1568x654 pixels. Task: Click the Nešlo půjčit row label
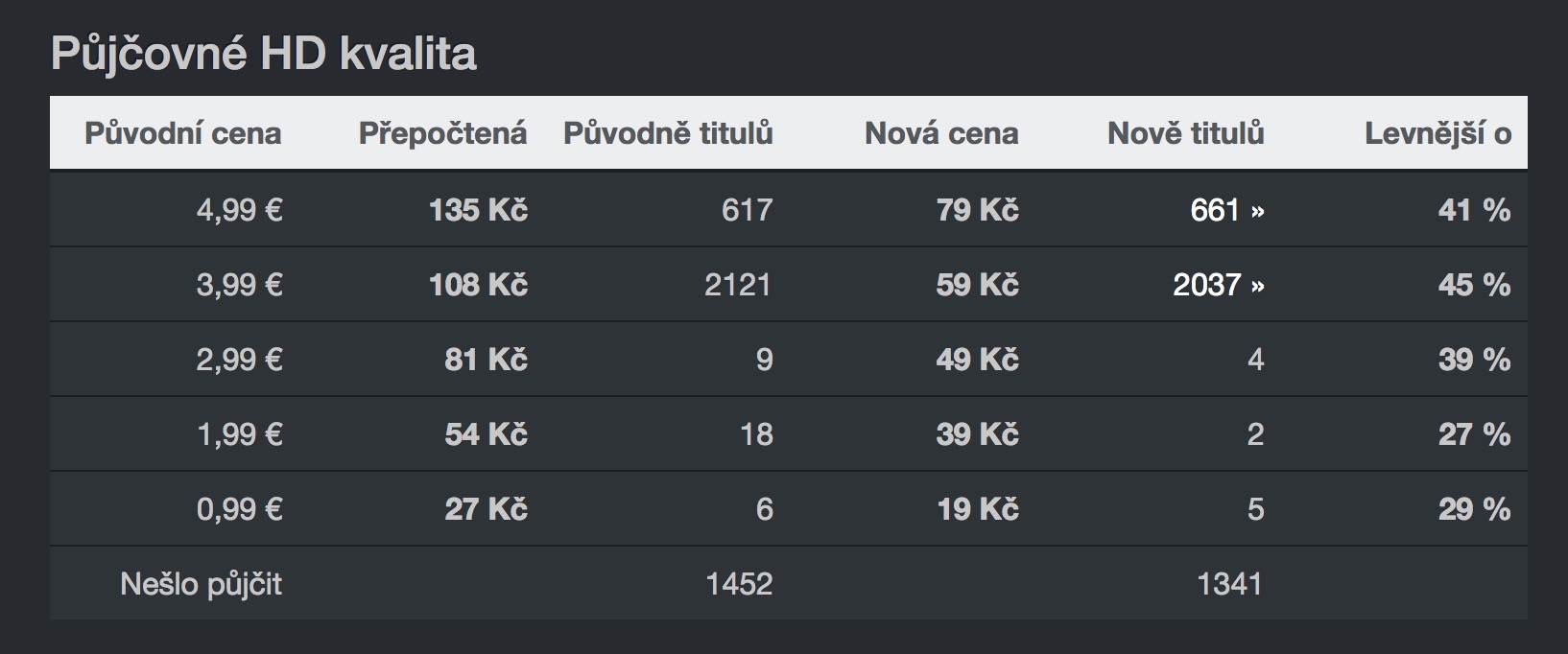[x=201, y=584]
